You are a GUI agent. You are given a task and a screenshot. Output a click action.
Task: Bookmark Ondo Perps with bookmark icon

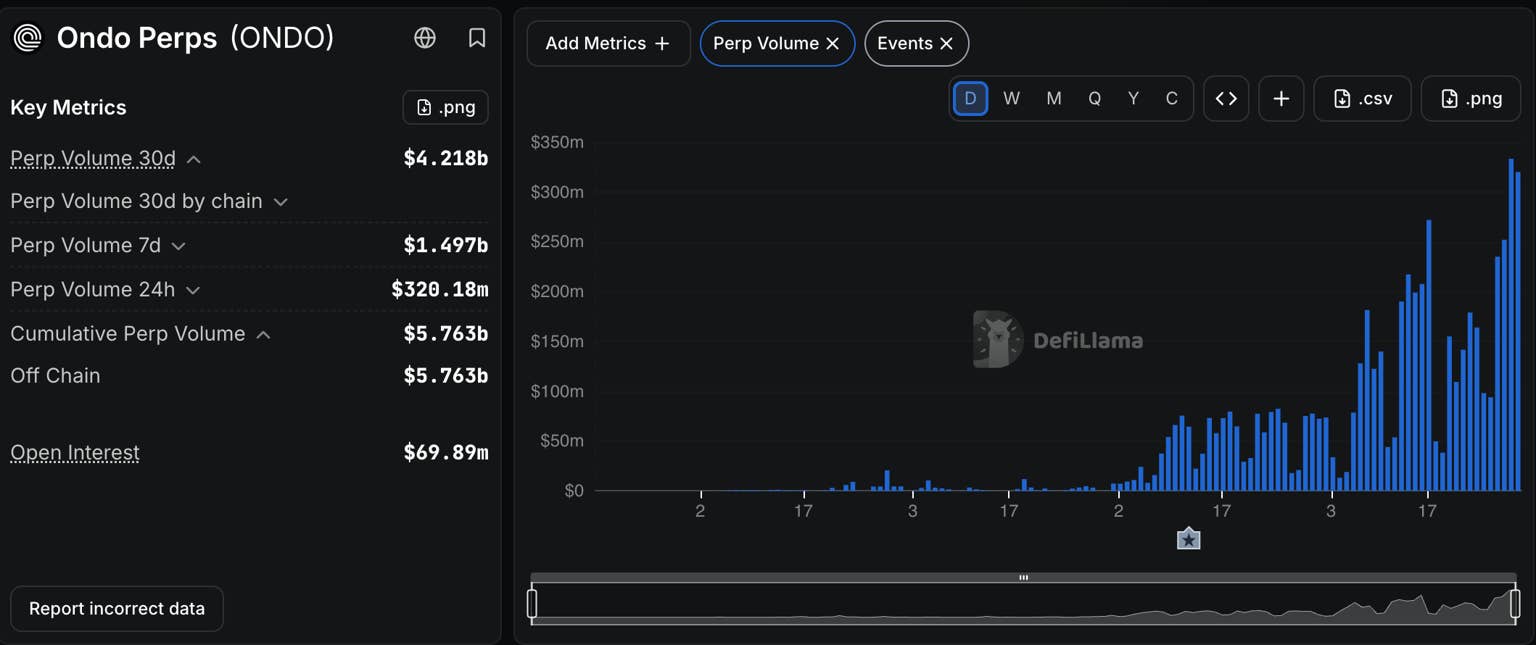point(477,38)
